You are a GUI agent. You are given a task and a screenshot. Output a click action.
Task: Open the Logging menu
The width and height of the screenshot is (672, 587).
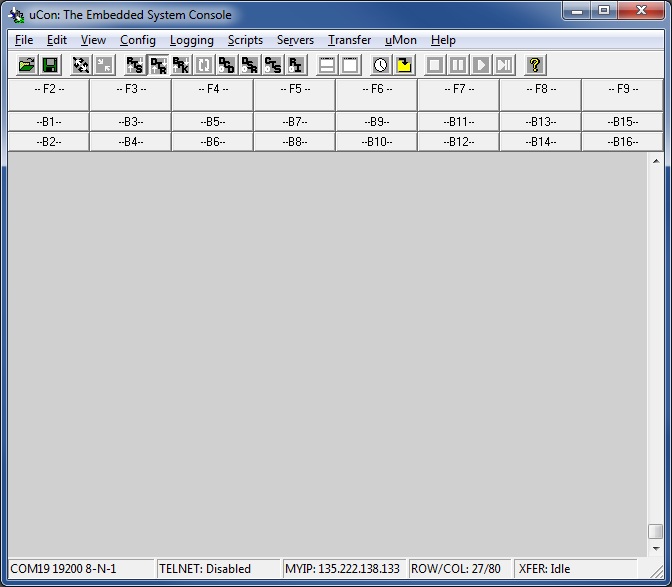191,40
